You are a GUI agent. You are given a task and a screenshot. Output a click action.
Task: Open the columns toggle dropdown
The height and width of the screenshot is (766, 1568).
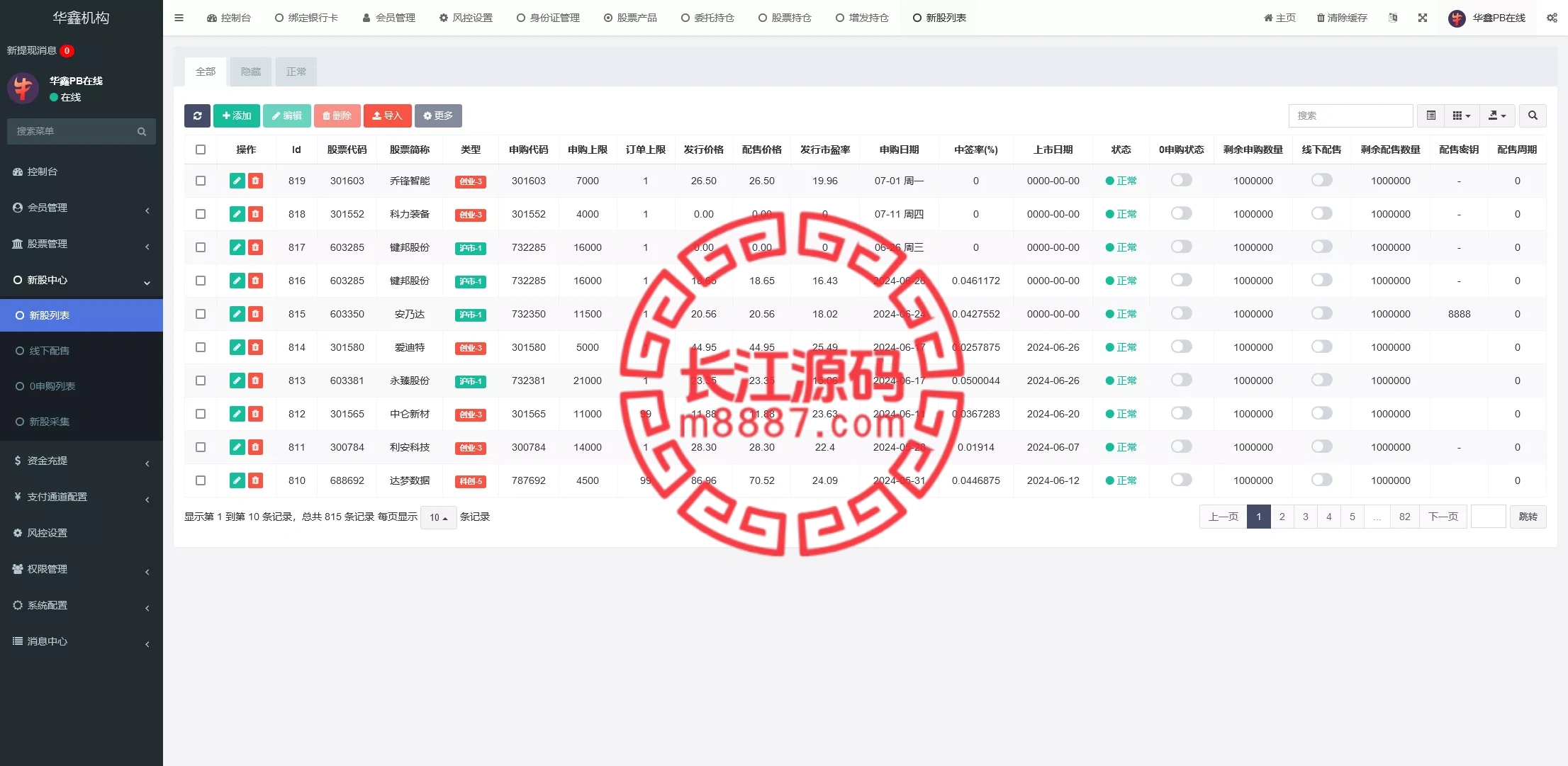1462,116
